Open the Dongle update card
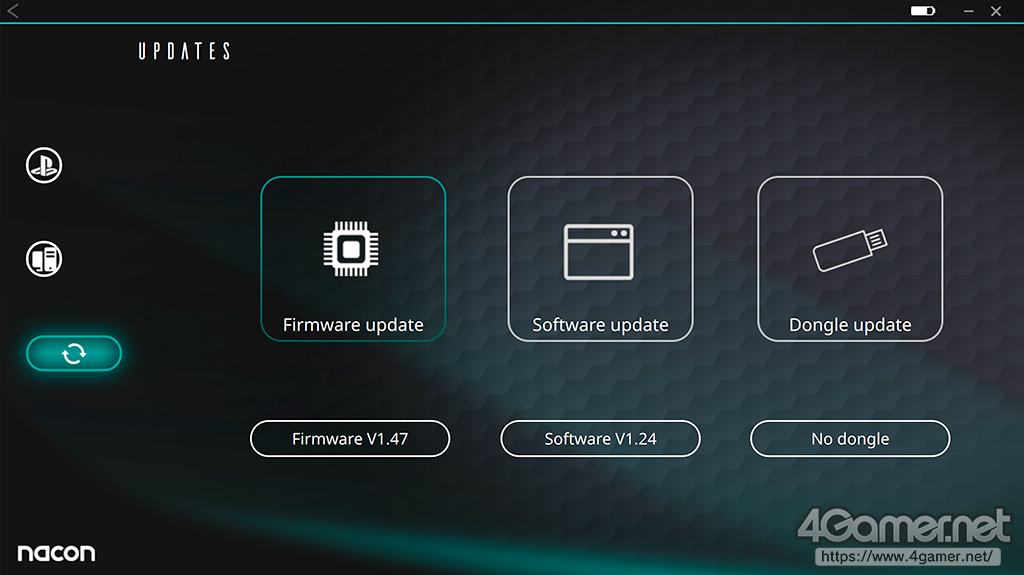This screenshot has height=575, width=1024. click(x=850, y=259)
